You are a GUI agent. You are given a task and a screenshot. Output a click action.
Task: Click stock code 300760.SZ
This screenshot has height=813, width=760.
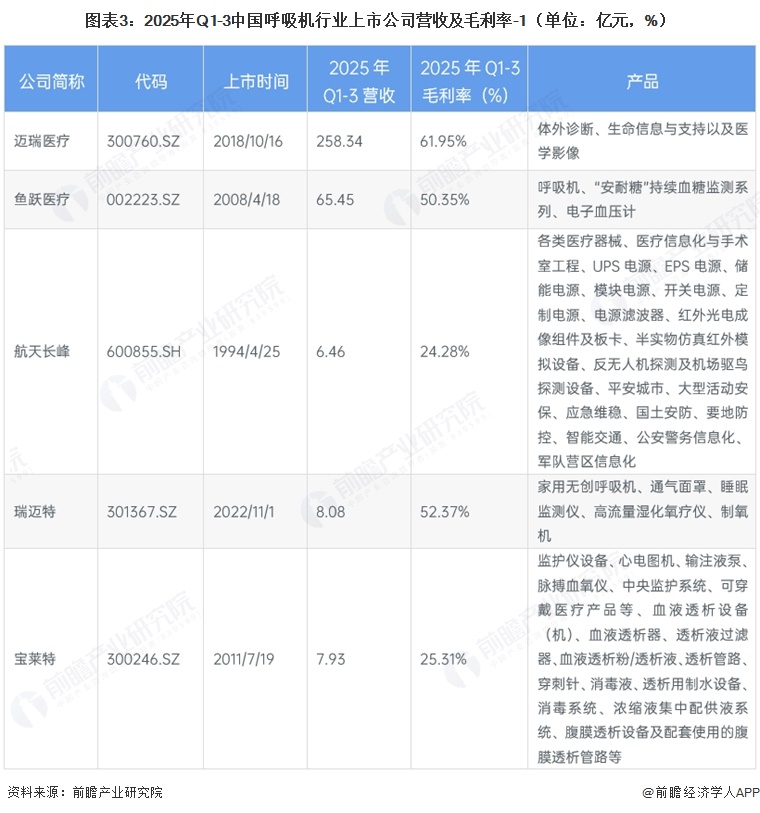click(x=143, y=141)
